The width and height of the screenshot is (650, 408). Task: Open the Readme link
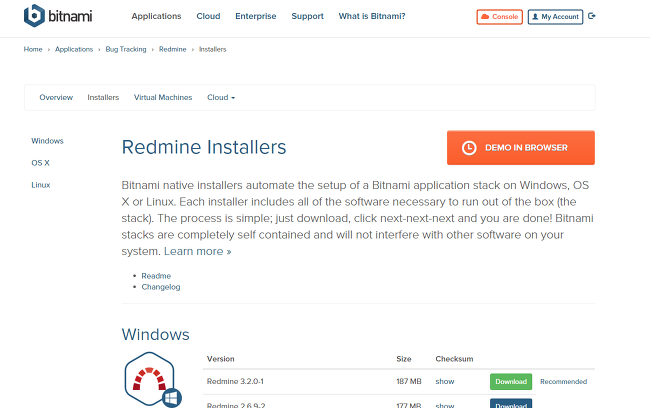tap(156, 276)
